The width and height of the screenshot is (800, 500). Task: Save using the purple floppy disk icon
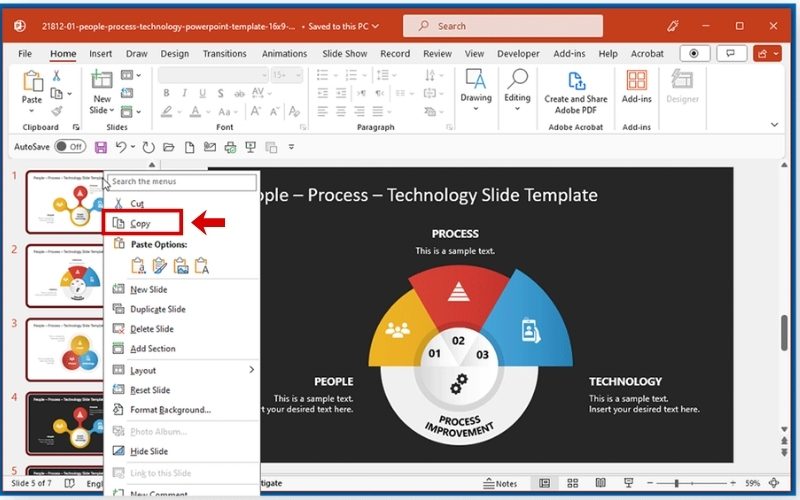point(101,147)
